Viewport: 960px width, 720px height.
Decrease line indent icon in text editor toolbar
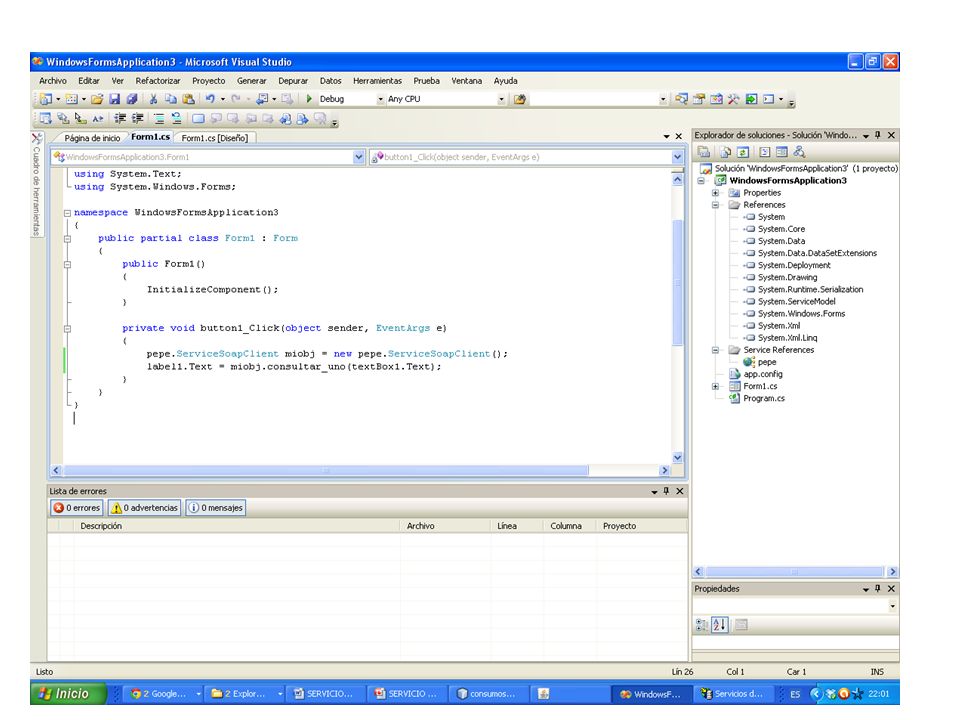click(x=120, y=119)
